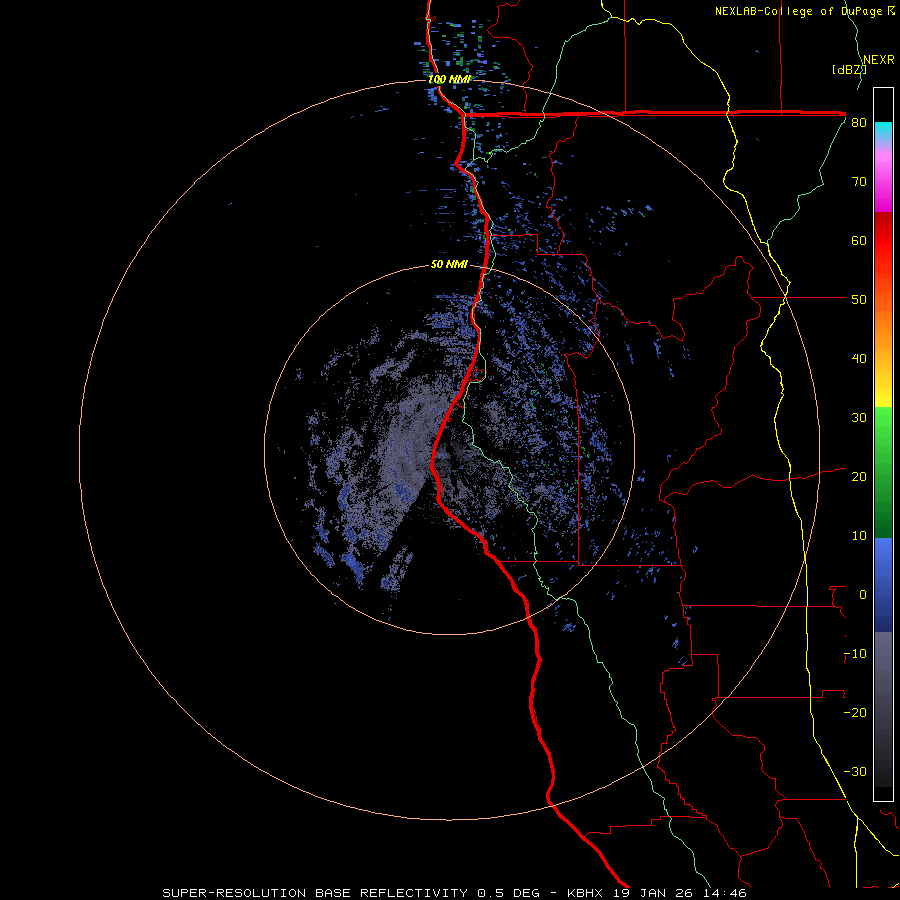
Task: Click the 30 value on the dBZ scale
Action: pyautogui.click(x=859, y=417)
